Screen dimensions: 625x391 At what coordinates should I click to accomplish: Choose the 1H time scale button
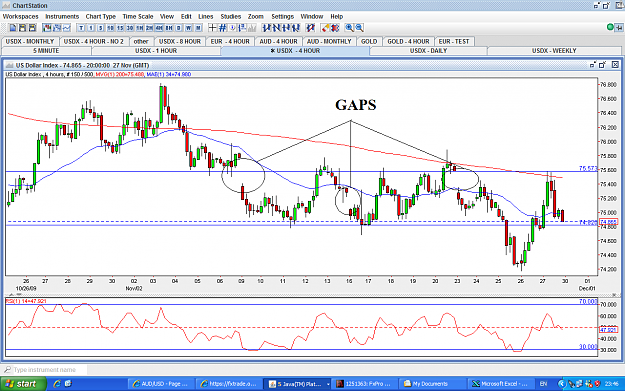(140, 28)
